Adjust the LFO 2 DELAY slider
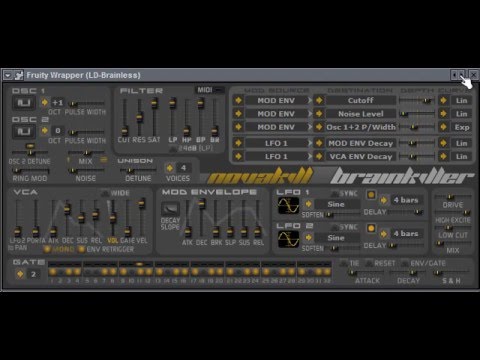Screen dimensions: 480x360 click(407, 246)
